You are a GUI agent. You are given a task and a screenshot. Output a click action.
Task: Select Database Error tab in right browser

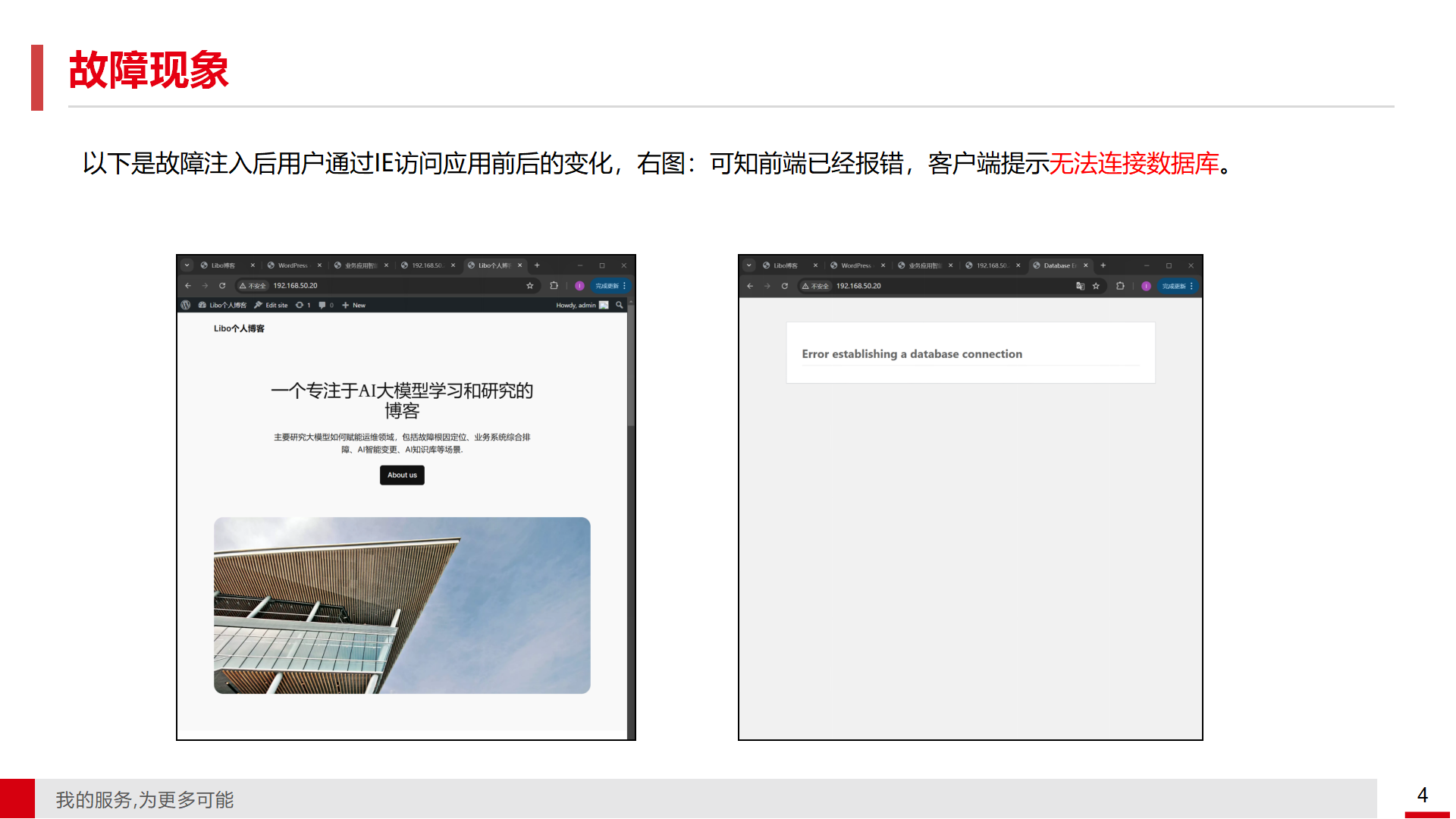(1059, 265)
